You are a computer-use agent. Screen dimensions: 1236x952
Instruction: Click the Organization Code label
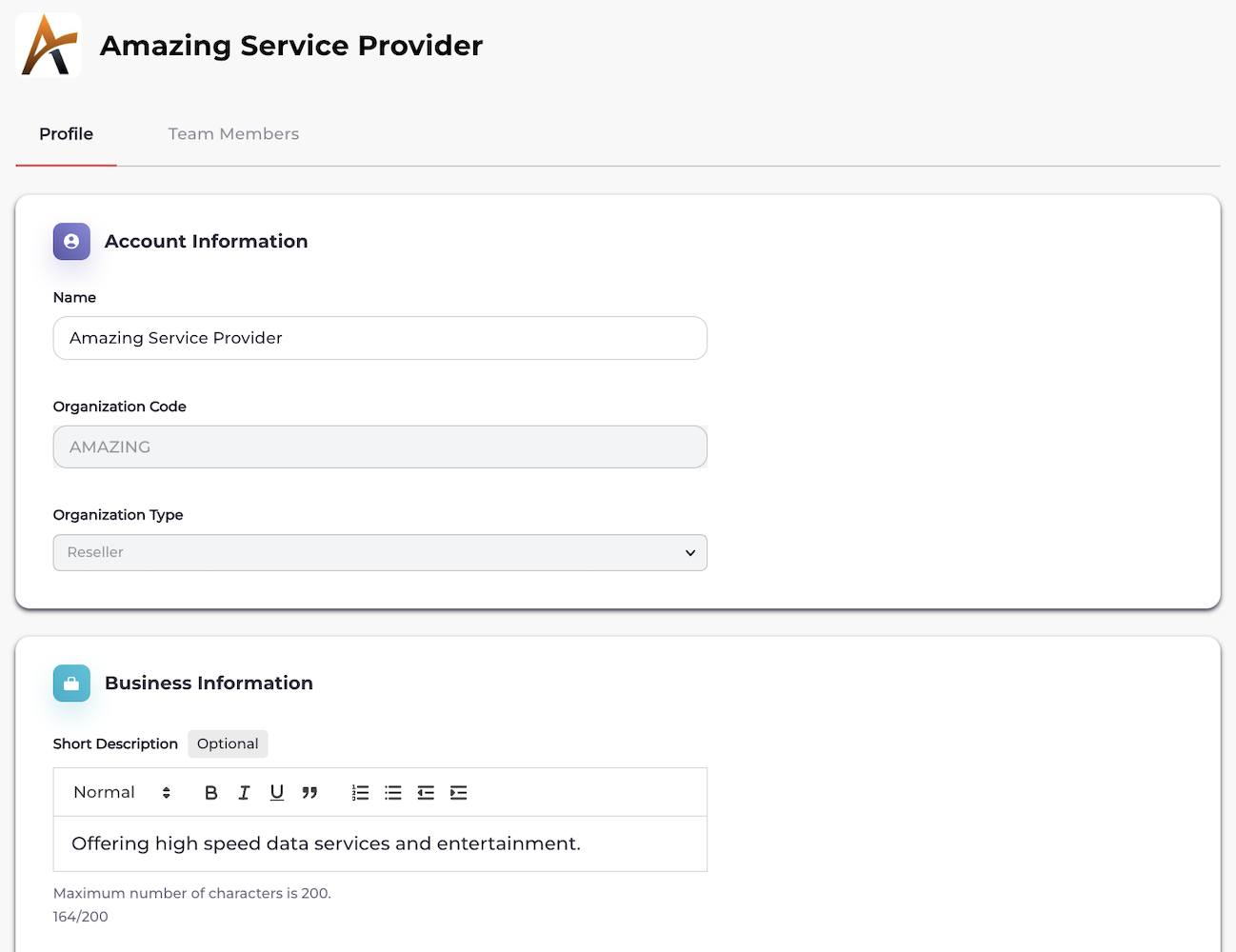[x=120, y=407]
